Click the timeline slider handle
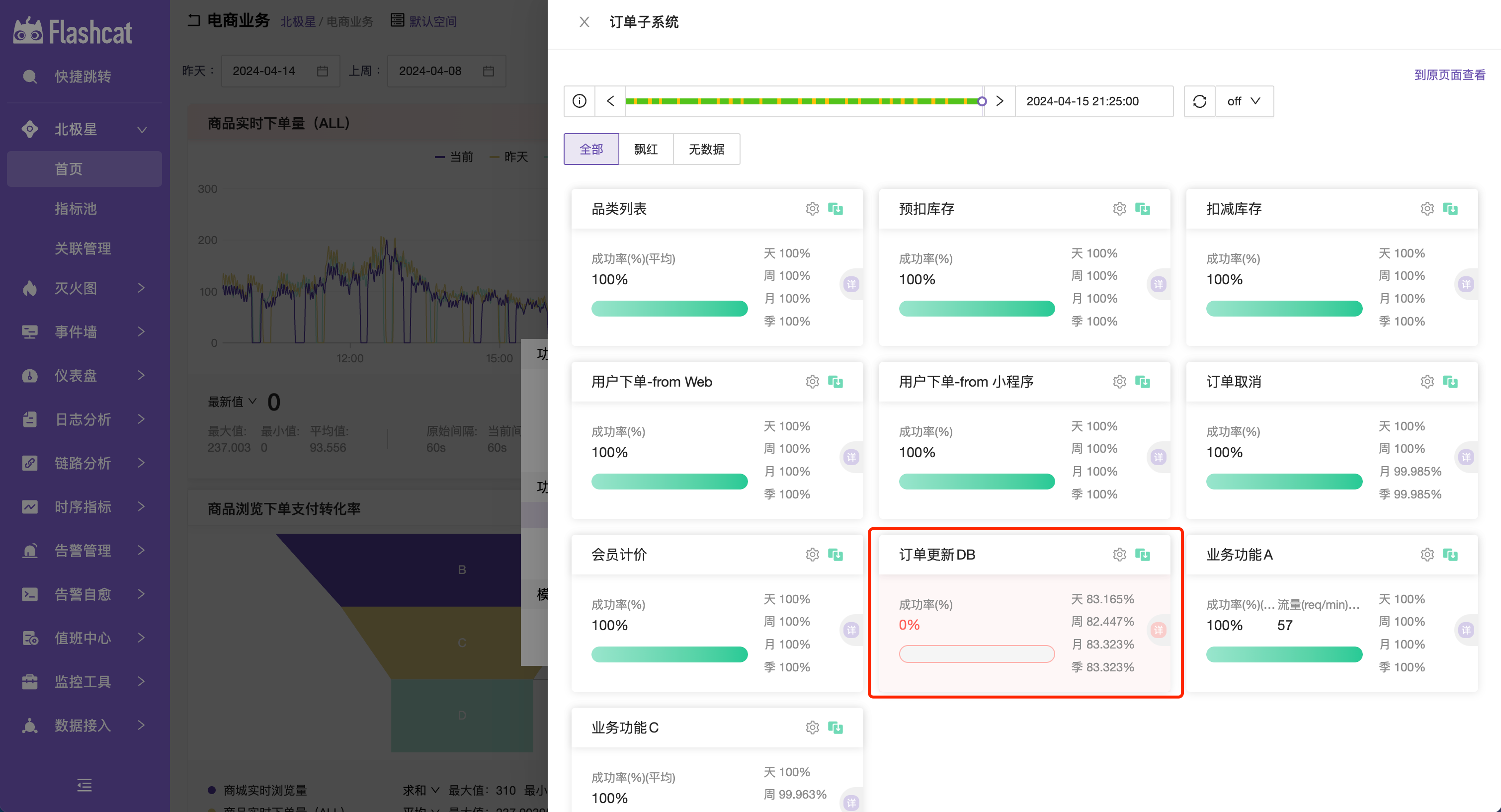The width and height of the screenshot is (1501, 812). click(982, 101)
